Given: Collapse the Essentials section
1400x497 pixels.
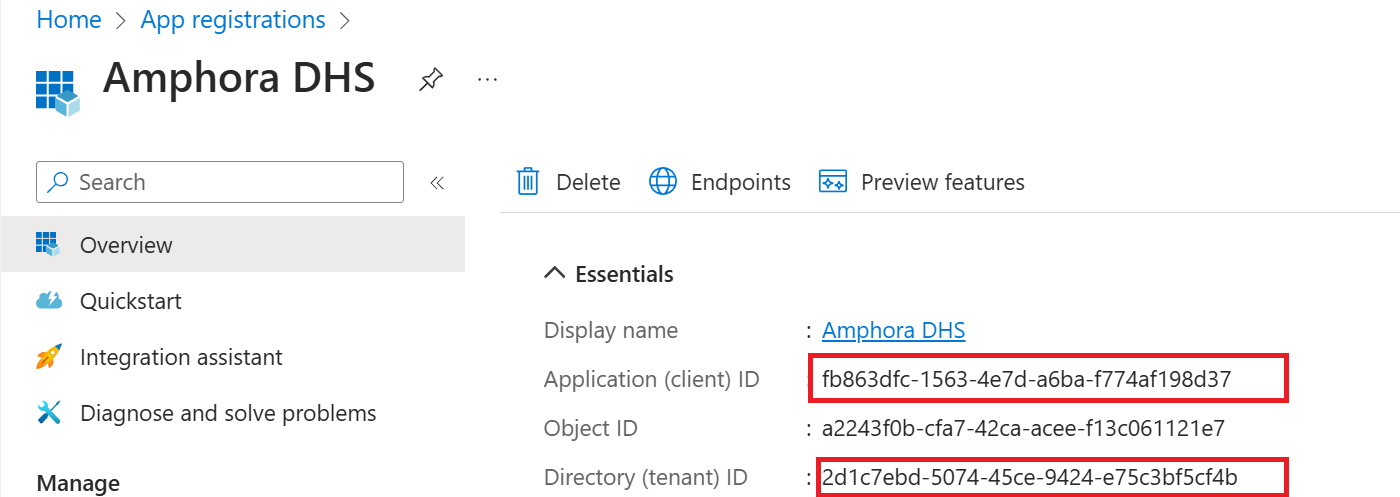Looking at the screenshot, I should click(554, 274).
